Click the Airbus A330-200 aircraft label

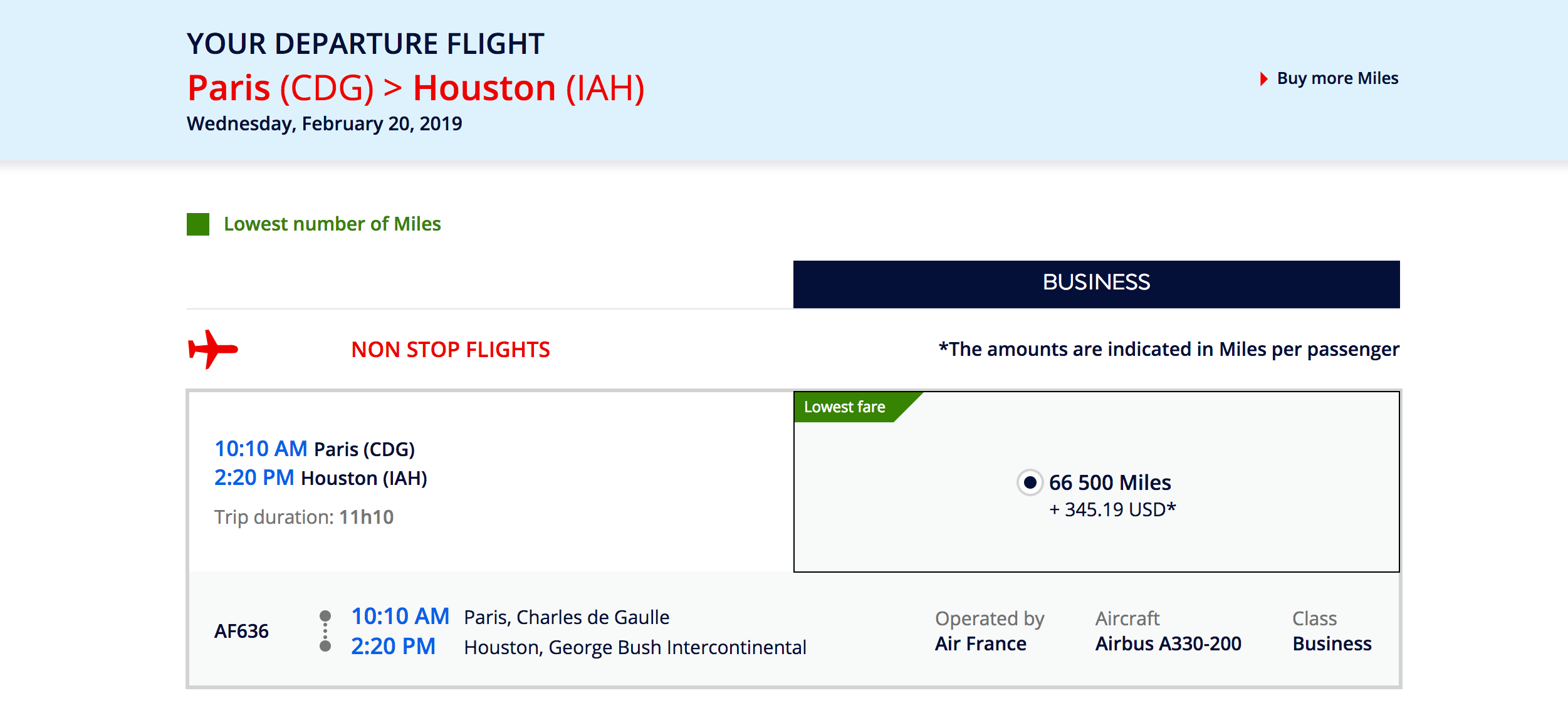[1168, 643]
